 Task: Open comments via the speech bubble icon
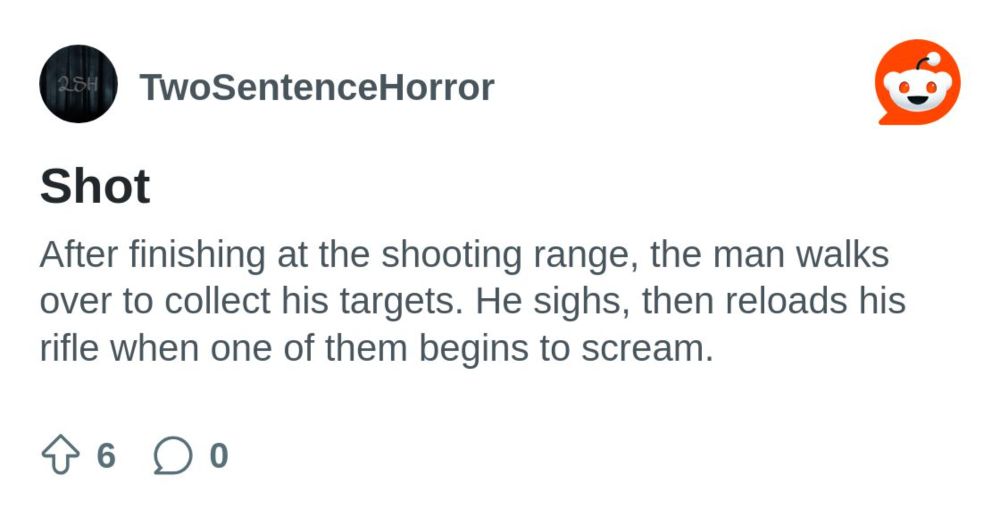pyautogui.click(x=173, y=455)
